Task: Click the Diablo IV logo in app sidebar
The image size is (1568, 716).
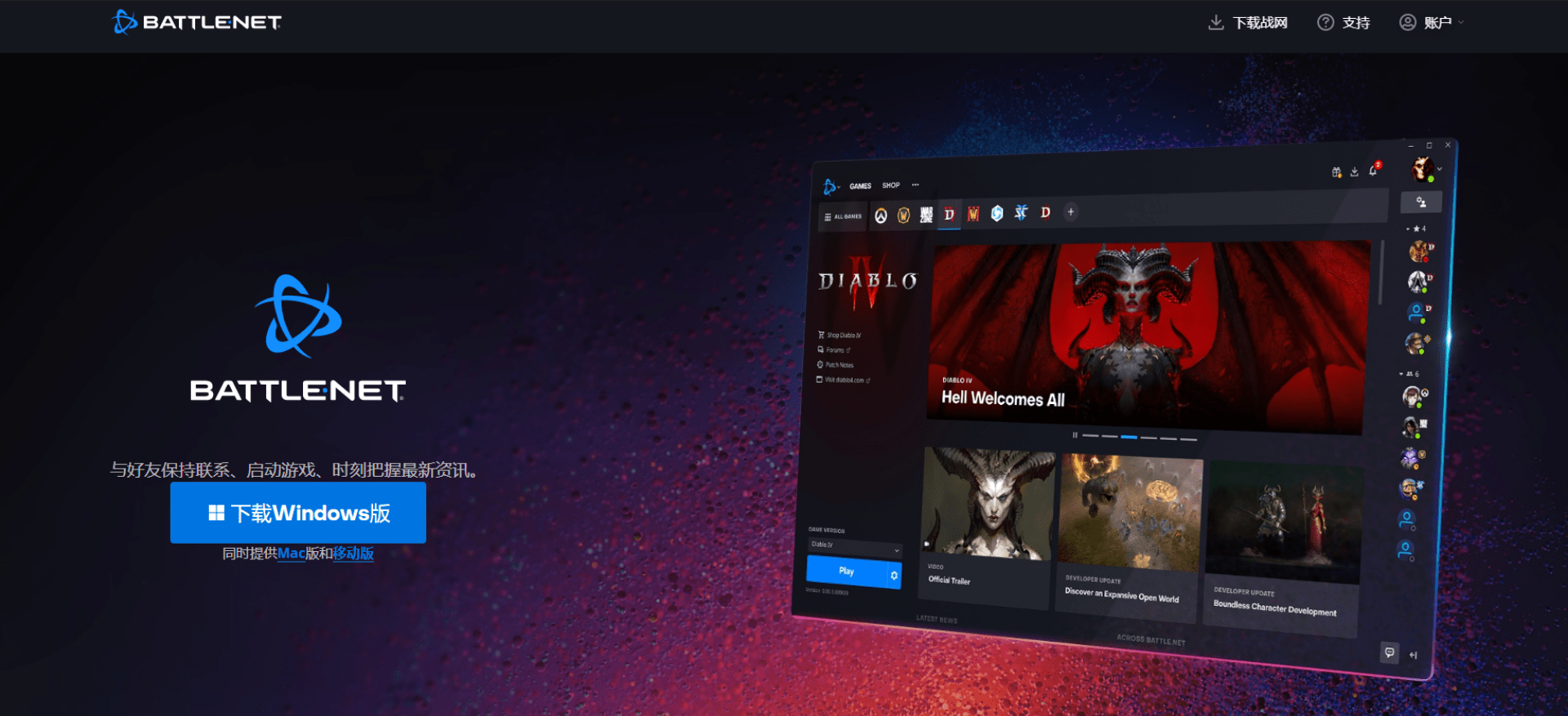Action: click(867, 283)
